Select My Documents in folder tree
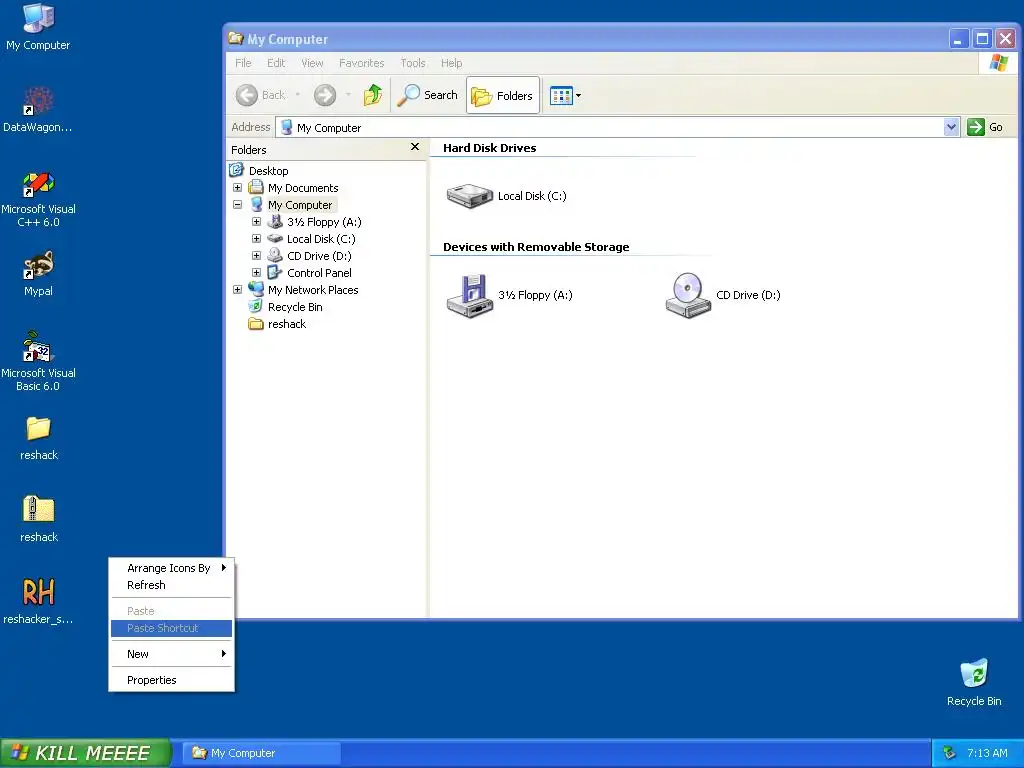The height and width of the screenshot is (768, 1024). [303, 188]
